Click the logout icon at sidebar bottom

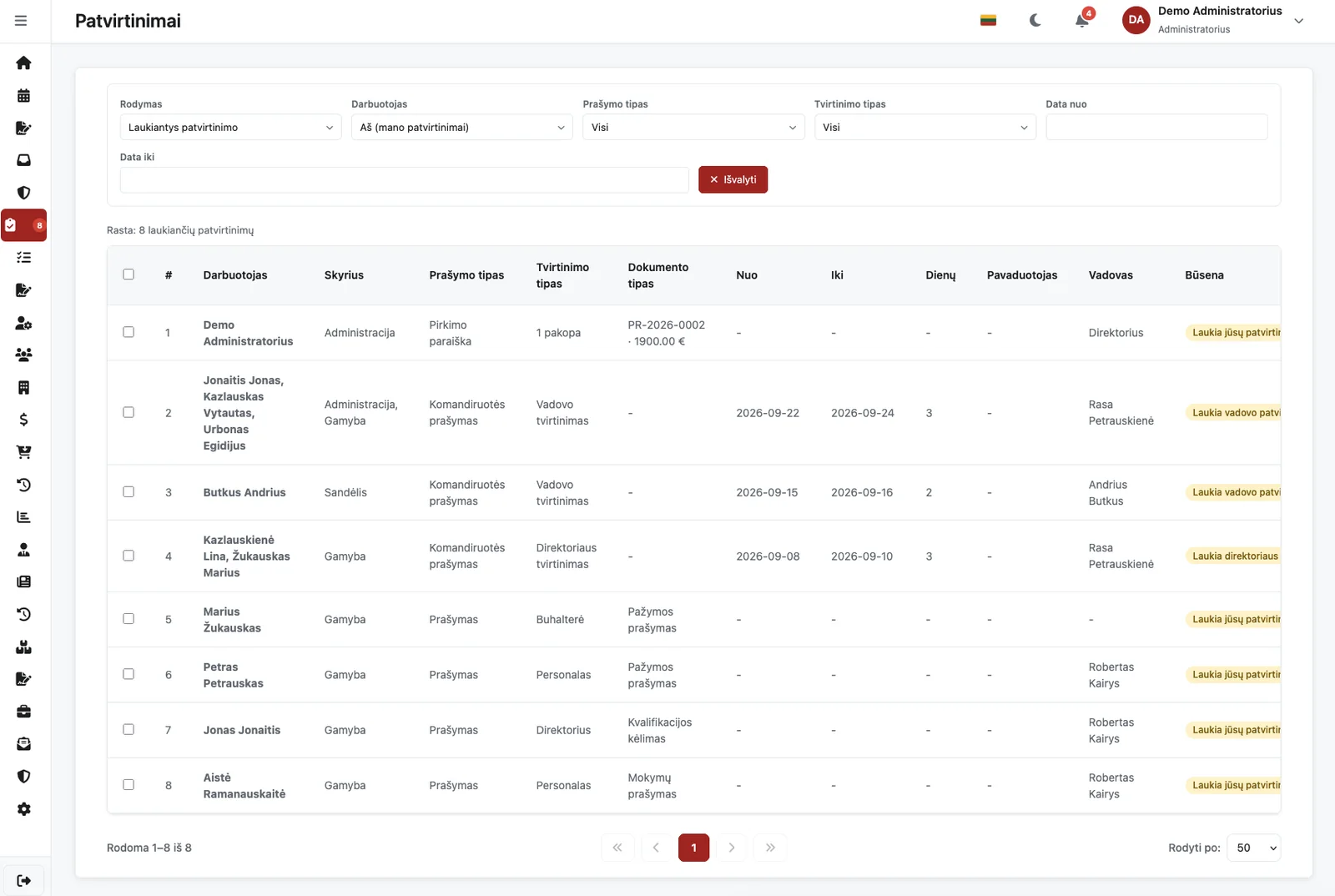[23, 880]
